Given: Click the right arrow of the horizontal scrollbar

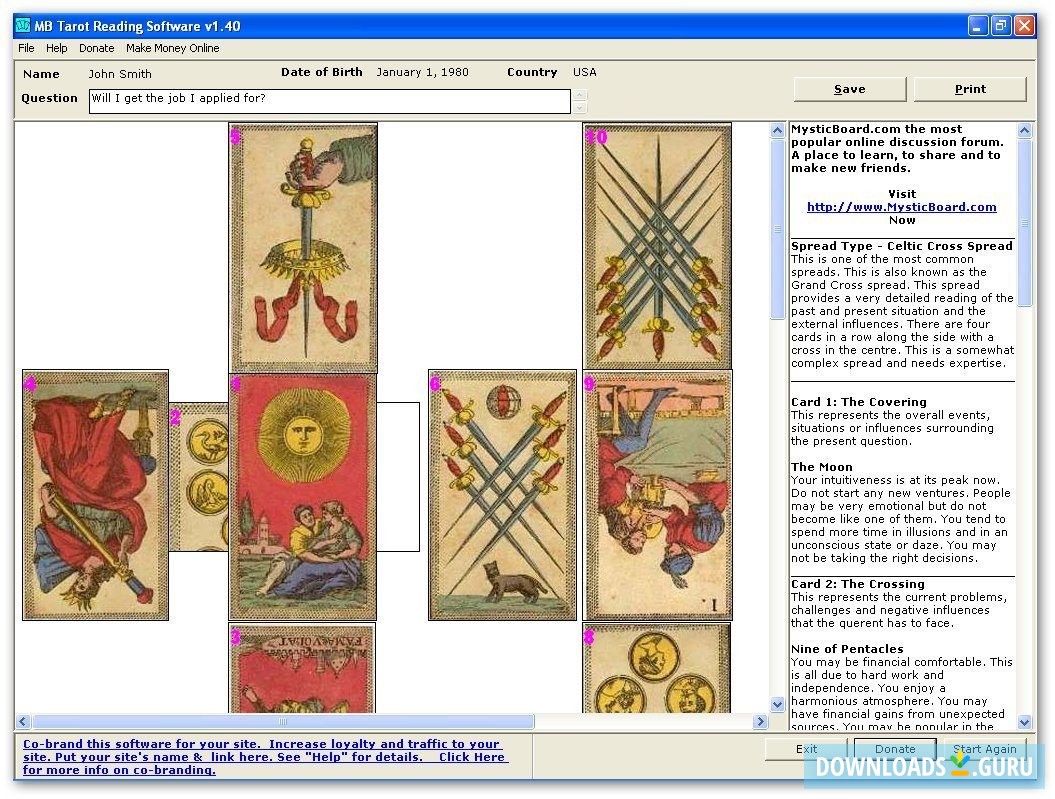Looking at the screenshot, I should 758,722.
